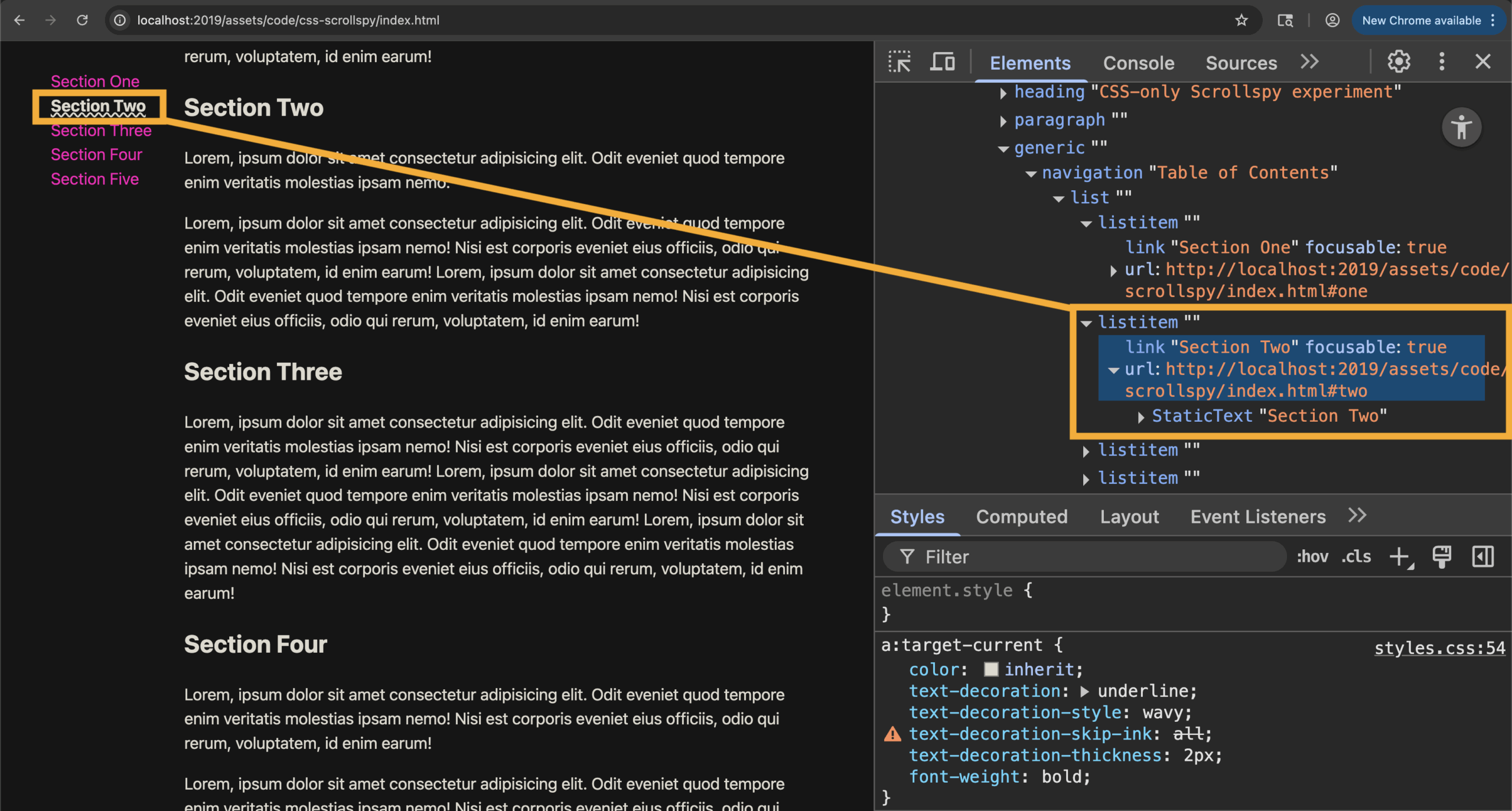
Task: Open the Chrome profile icon
Action: (x=1332, y=20)
